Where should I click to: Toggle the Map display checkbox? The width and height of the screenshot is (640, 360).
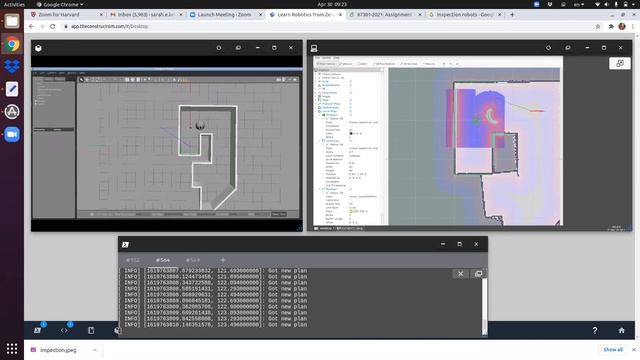coord(351,100)
